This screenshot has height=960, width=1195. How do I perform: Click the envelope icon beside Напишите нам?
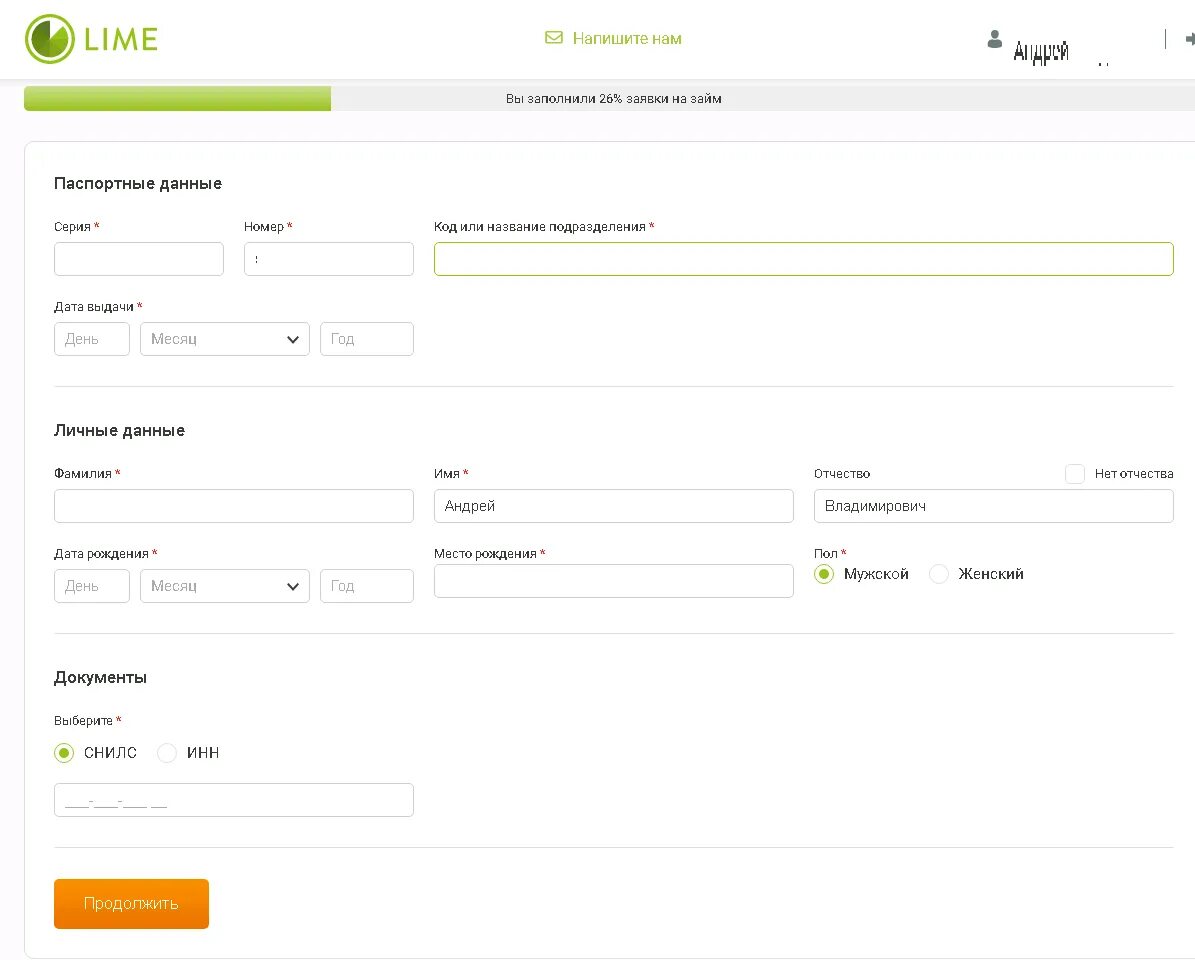point(554,38)
